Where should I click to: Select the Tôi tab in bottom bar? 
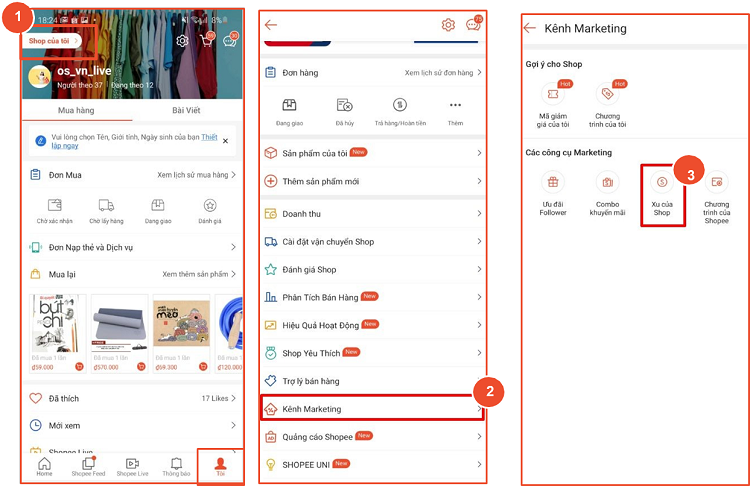[x=221, y=466]
